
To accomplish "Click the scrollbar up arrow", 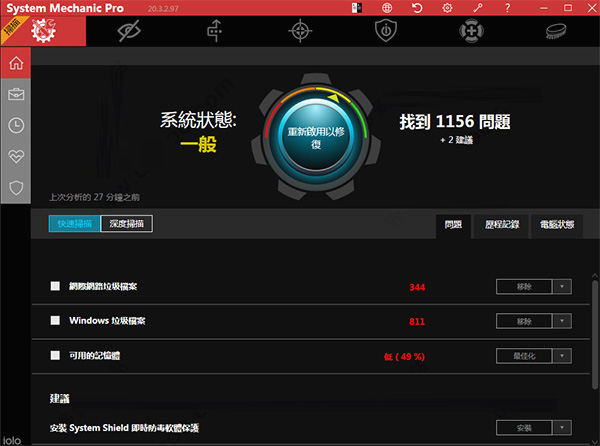I will point(595,275).
